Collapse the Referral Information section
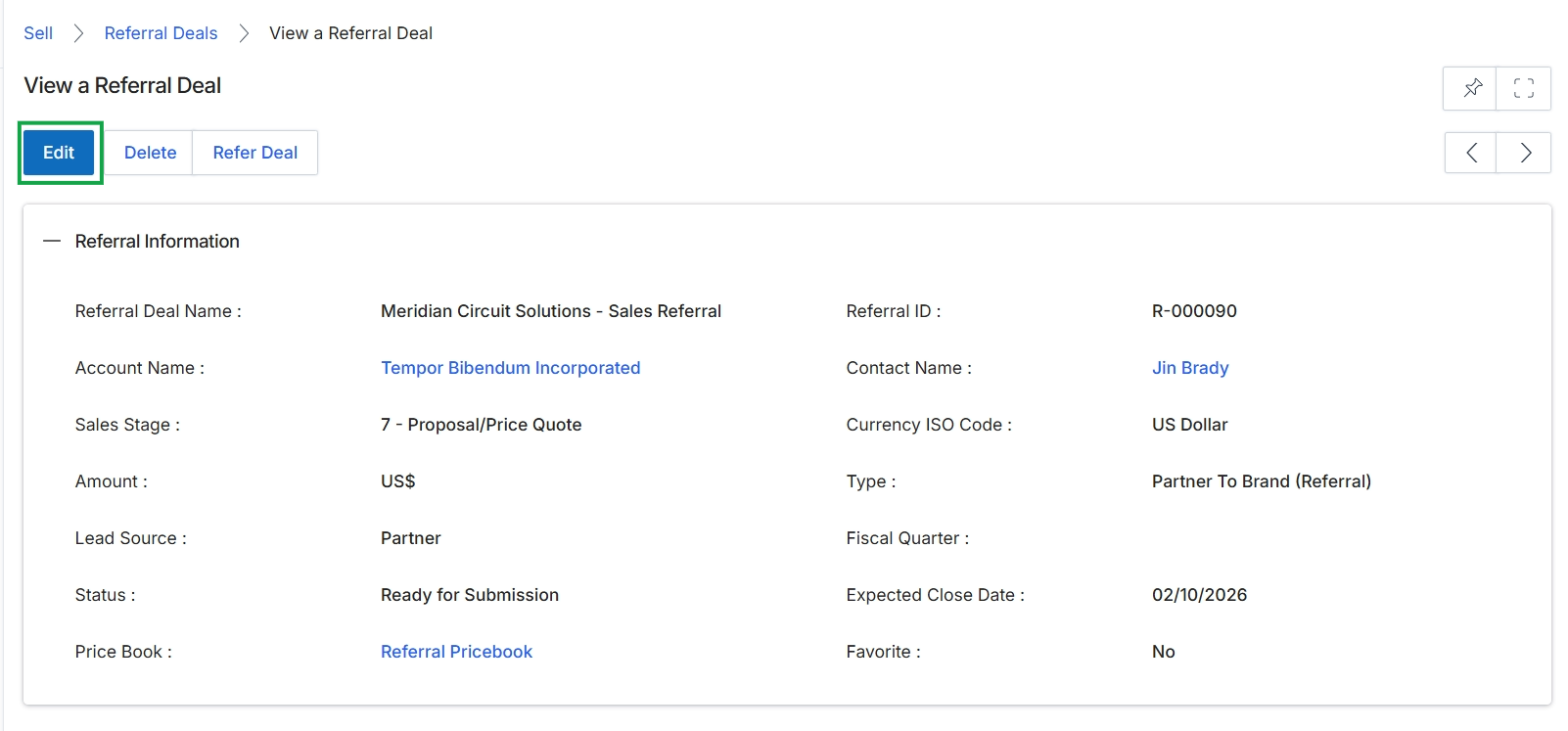Viewport: 1568px width, 731px height. tap(52, 241)
